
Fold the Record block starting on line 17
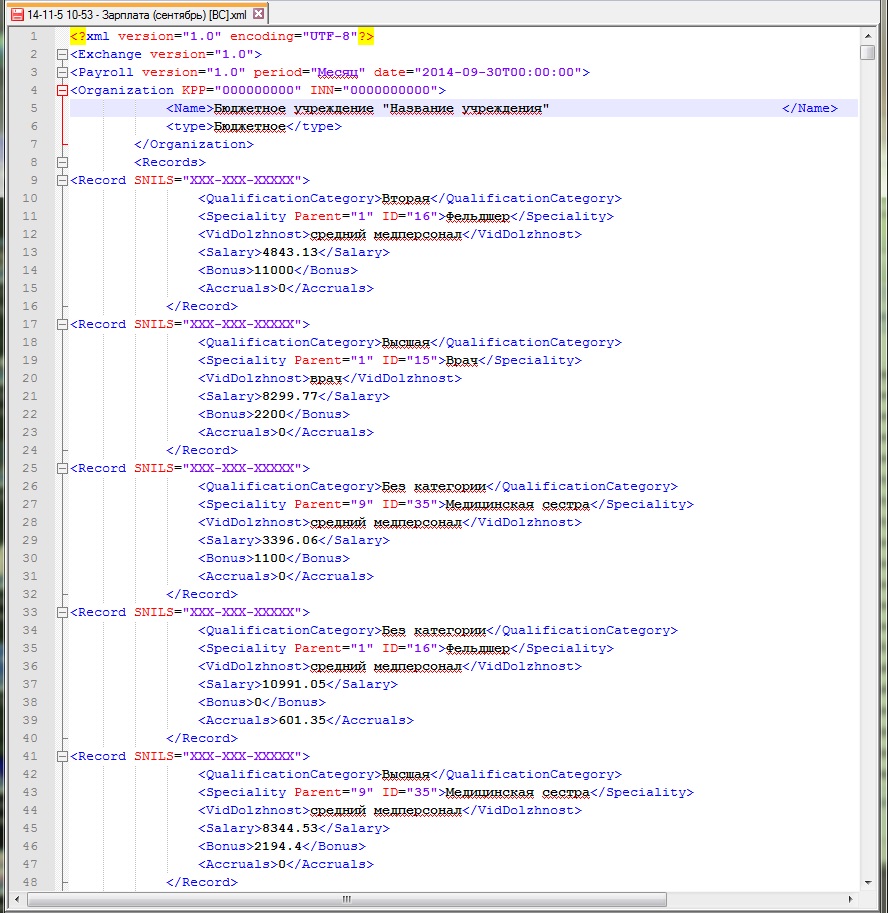click(63, 324)
